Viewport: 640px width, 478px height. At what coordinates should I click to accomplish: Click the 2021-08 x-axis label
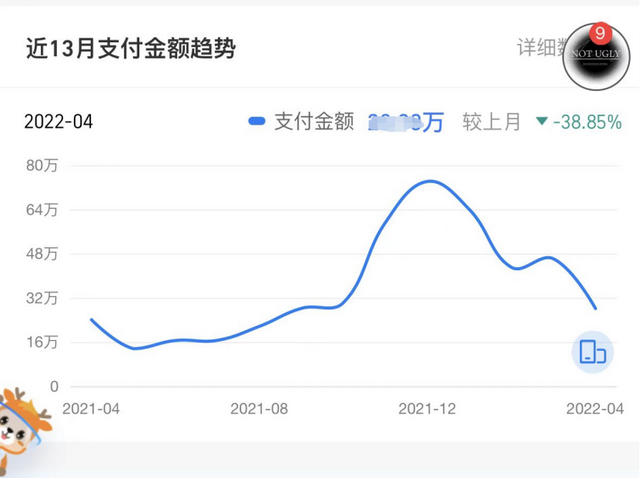pyautogui.click(x=259, y=409)
